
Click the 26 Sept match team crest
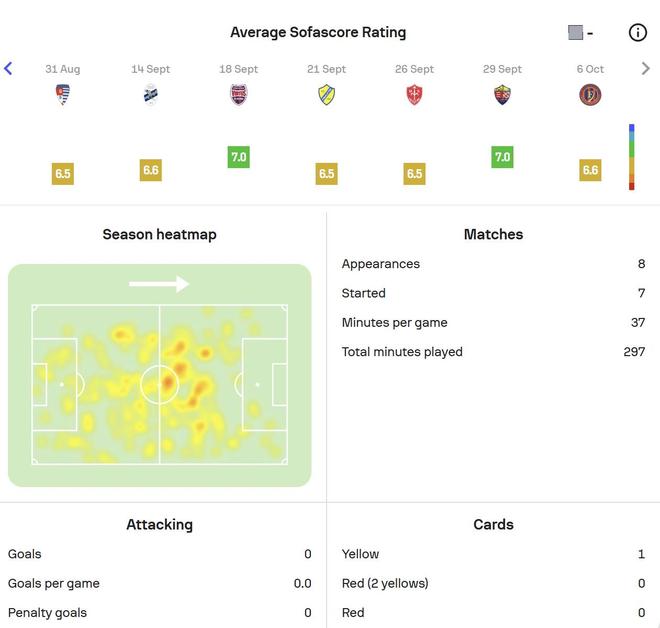pos(415,95)
